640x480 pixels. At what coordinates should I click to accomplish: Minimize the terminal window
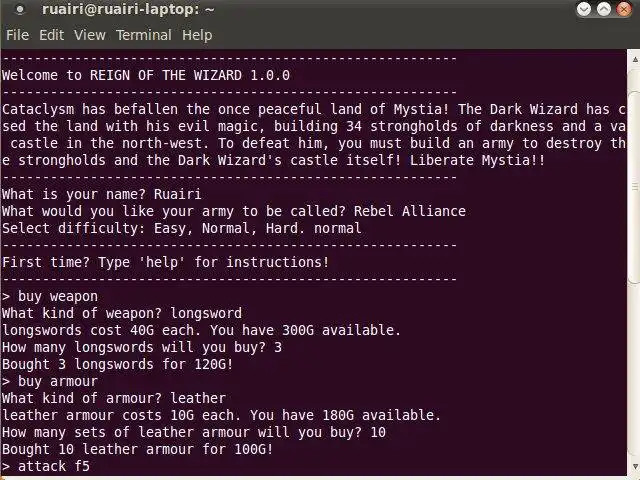click(x=583, y=10)
